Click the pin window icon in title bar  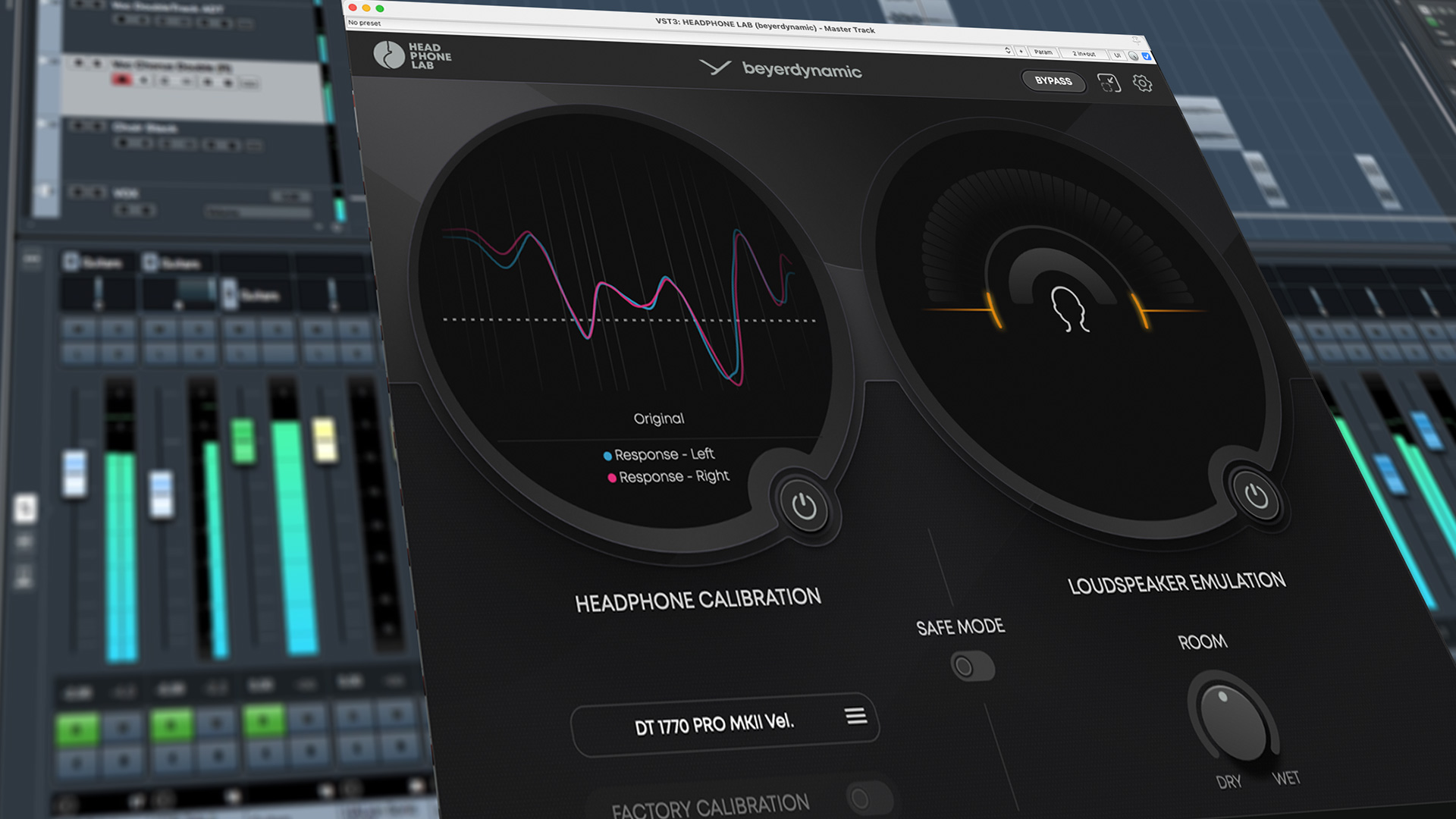coord(1136,39)
